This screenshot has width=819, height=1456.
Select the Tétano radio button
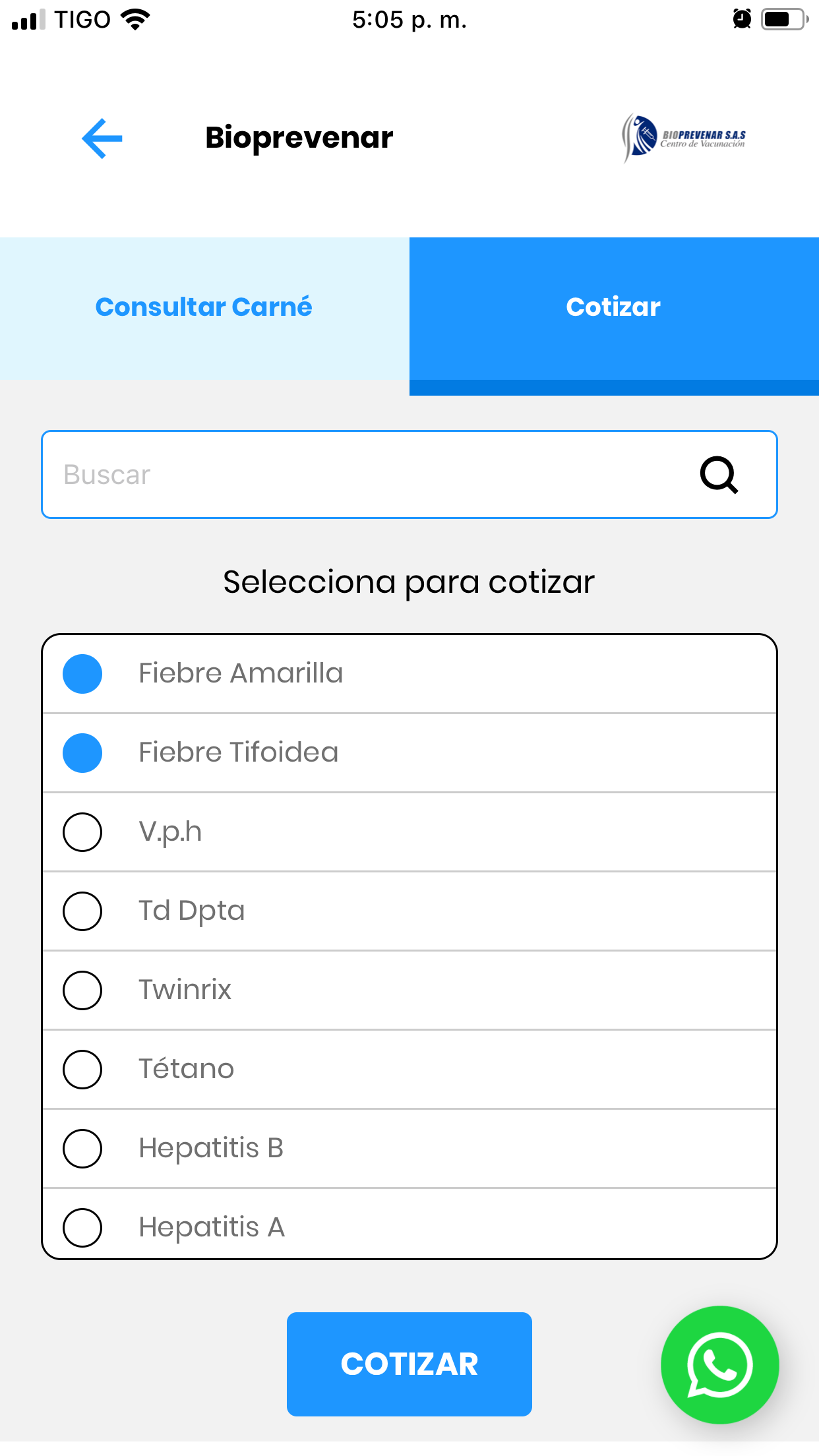pos(82,1070)
